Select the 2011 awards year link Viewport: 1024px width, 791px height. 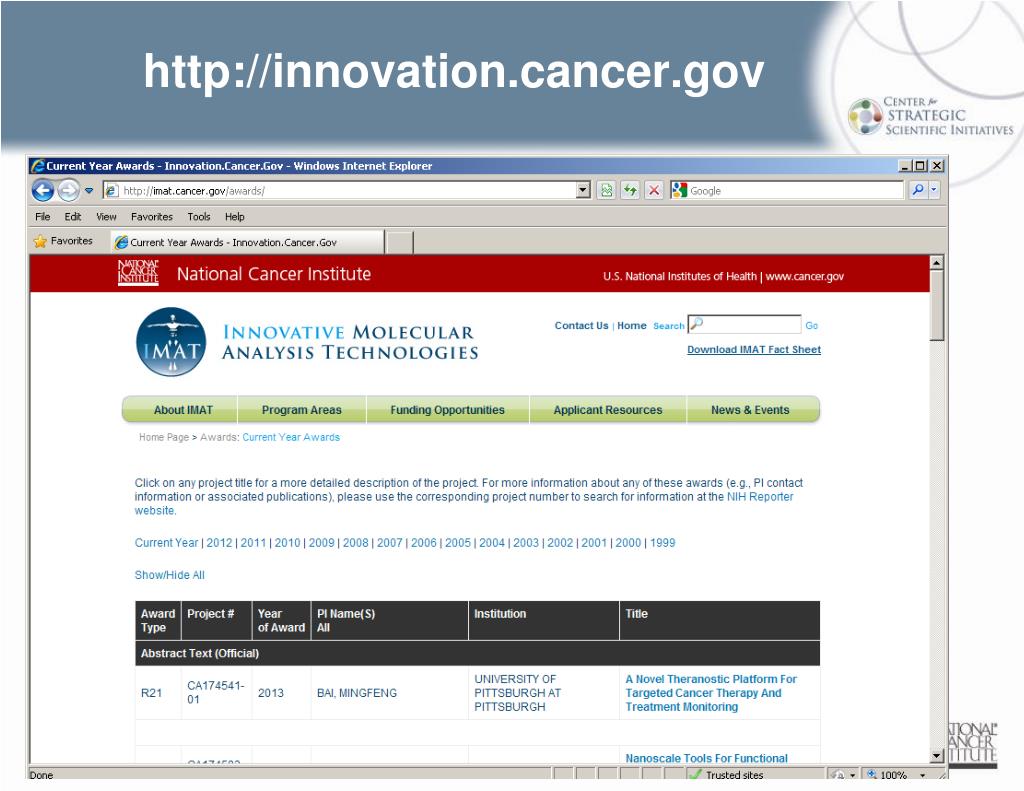pos(253,543)
